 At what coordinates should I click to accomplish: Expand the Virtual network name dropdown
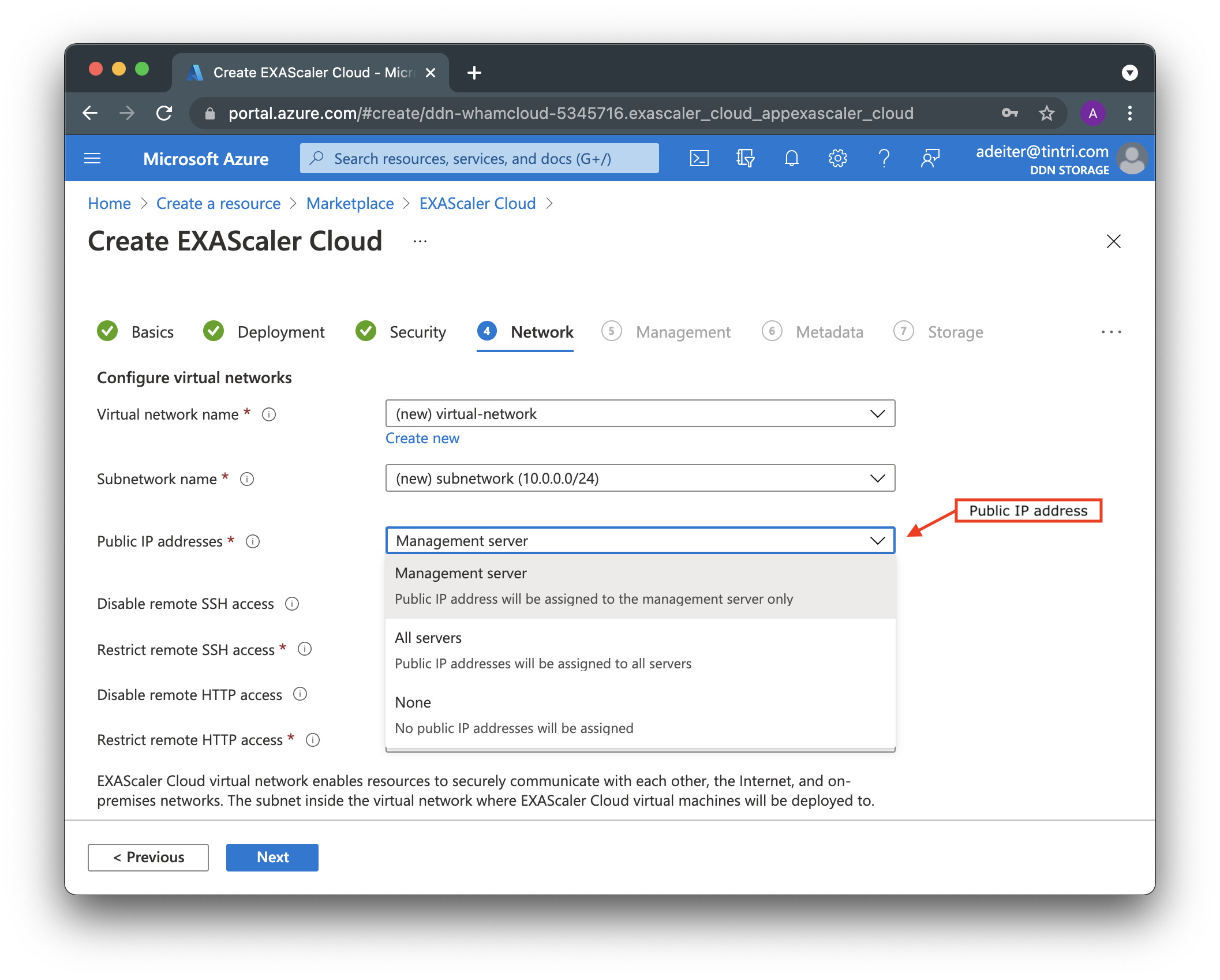[639, 414]
